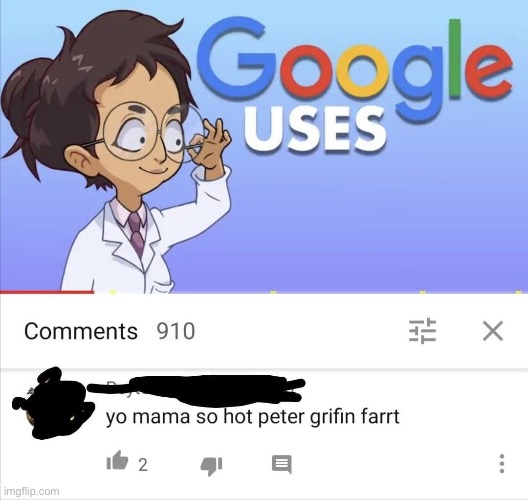Click the imgflip.com watermark

(32, 492)
